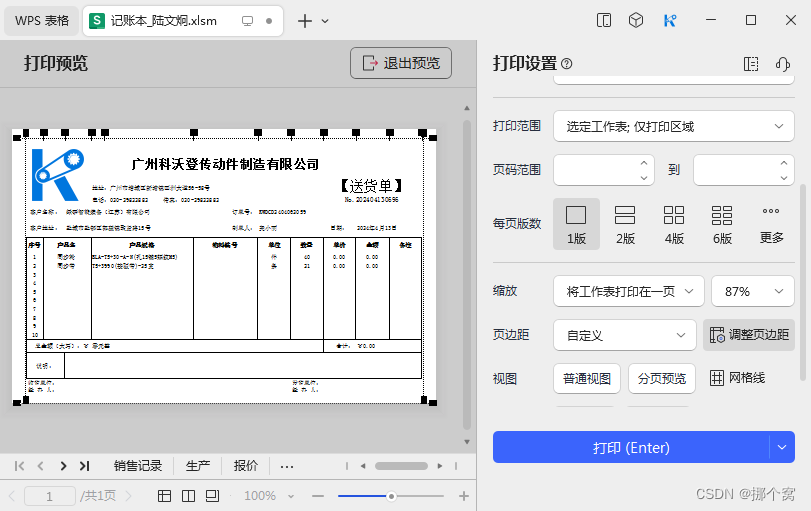Screen dimensions: 811x511
Task: Click the zoom out minus icon
Action: (x=318, y=496)
